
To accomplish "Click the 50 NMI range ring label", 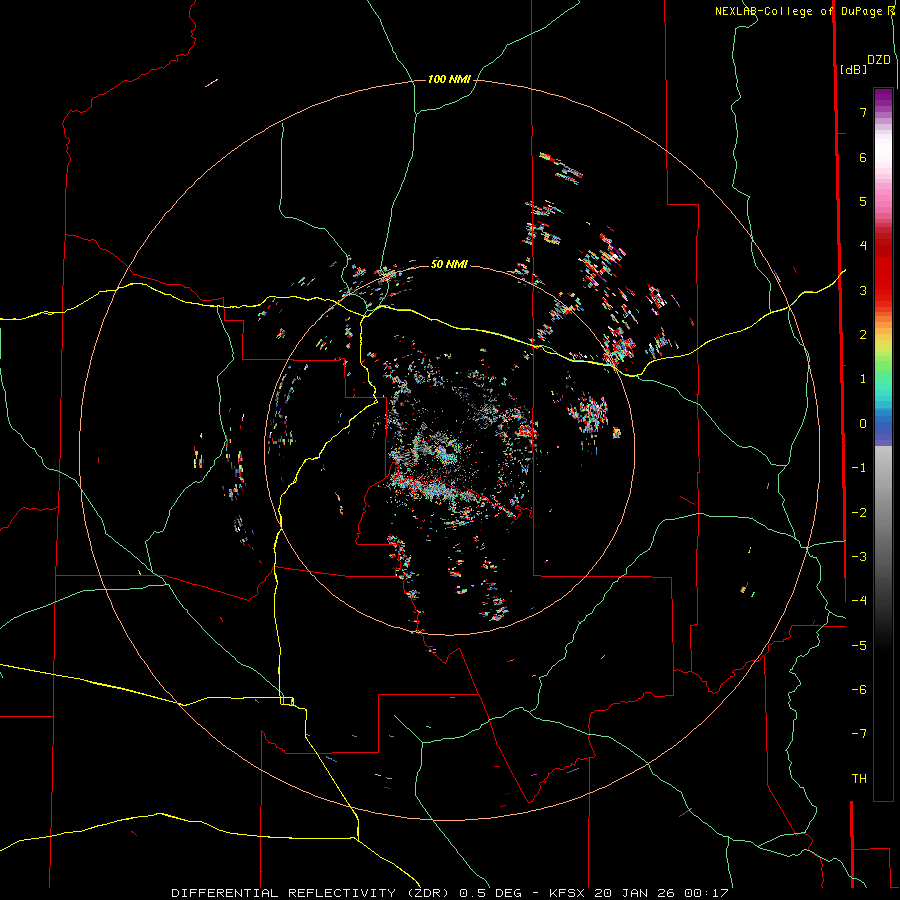I will point(449,264).
